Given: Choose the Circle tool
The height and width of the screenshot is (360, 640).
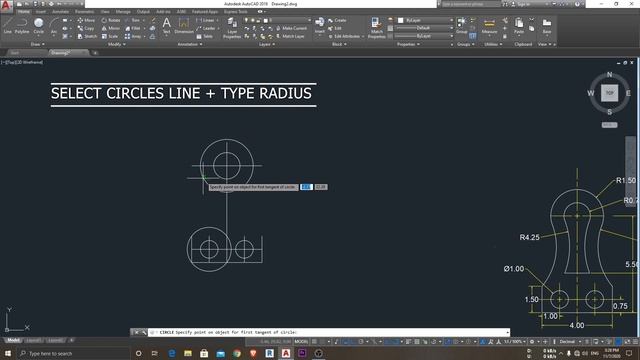Looking at the screenshot, I should (x=39, y=26).
